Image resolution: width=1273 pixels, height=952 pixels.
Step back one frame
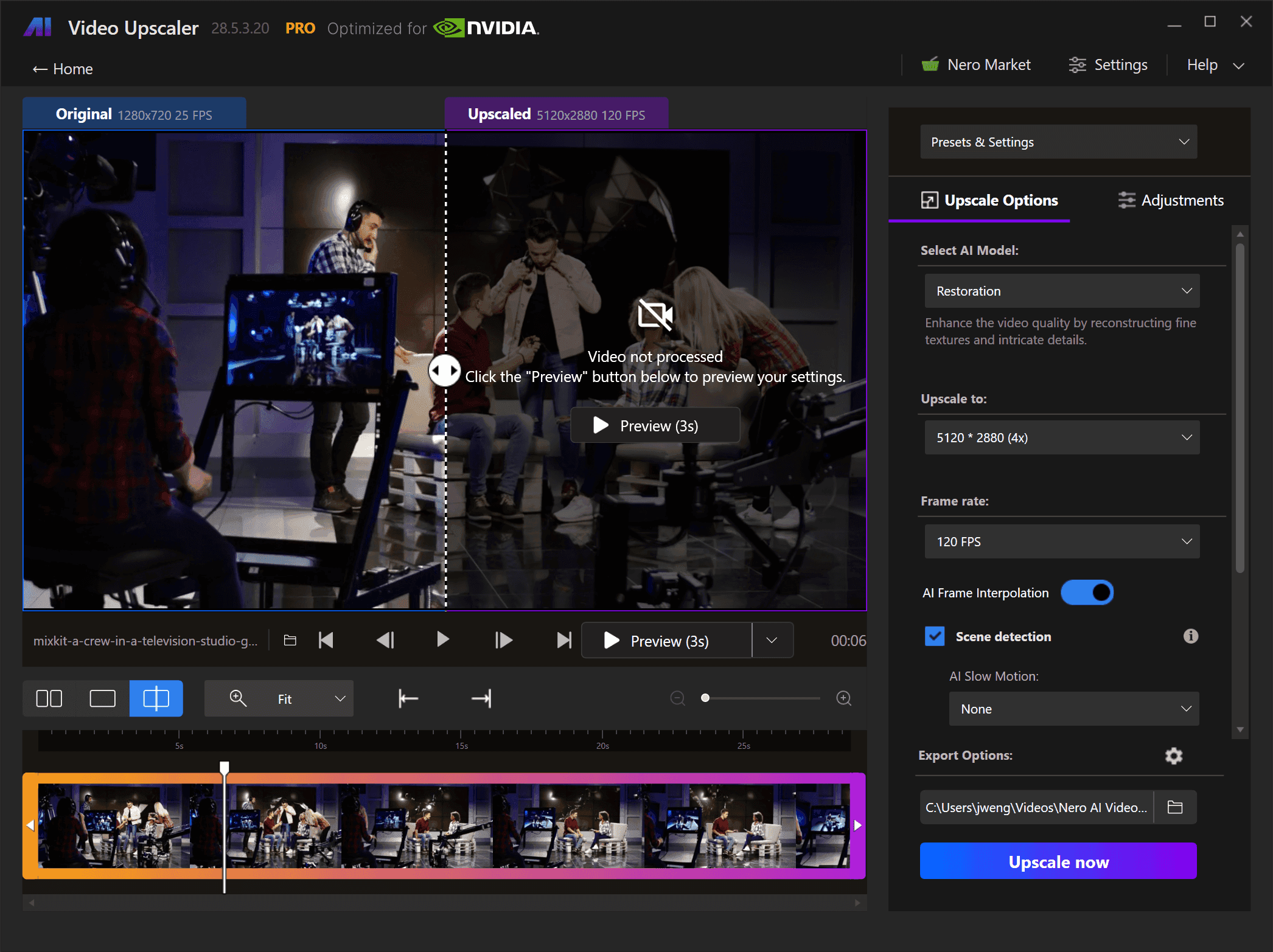[x=386, y=640]
